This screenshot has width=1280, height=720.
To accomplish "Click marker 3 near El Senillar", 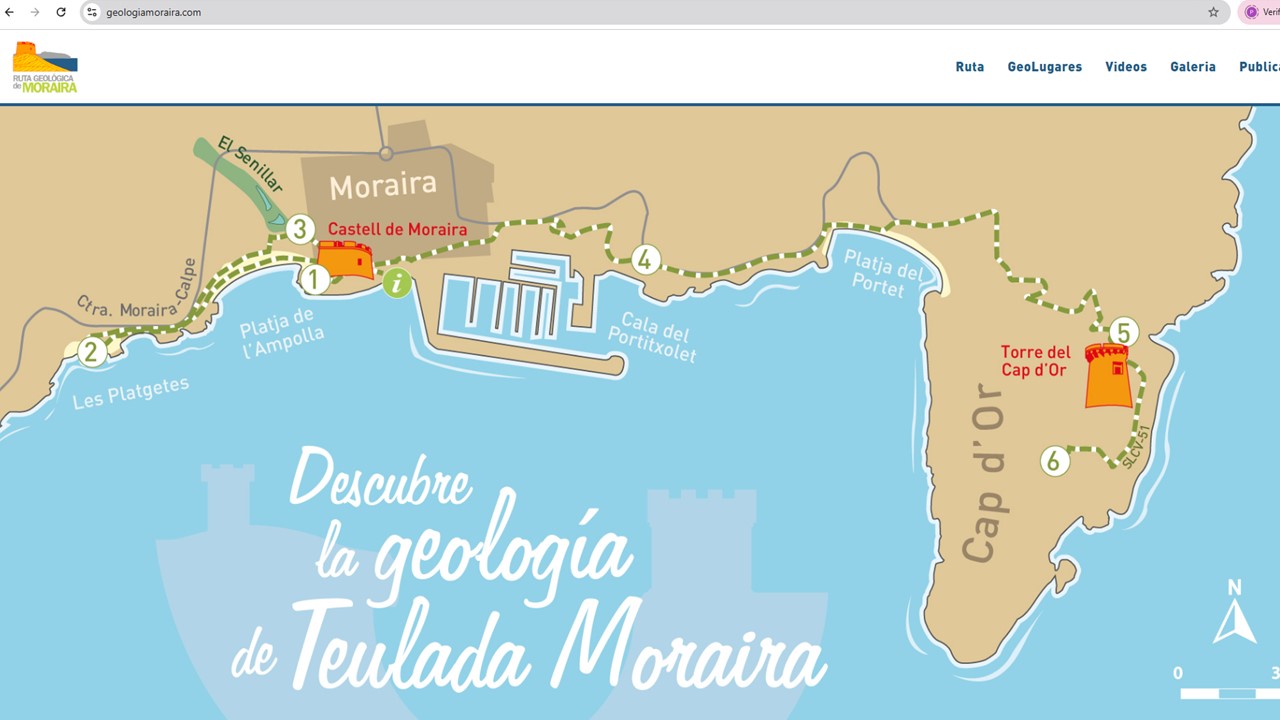I will click(300, 229).
